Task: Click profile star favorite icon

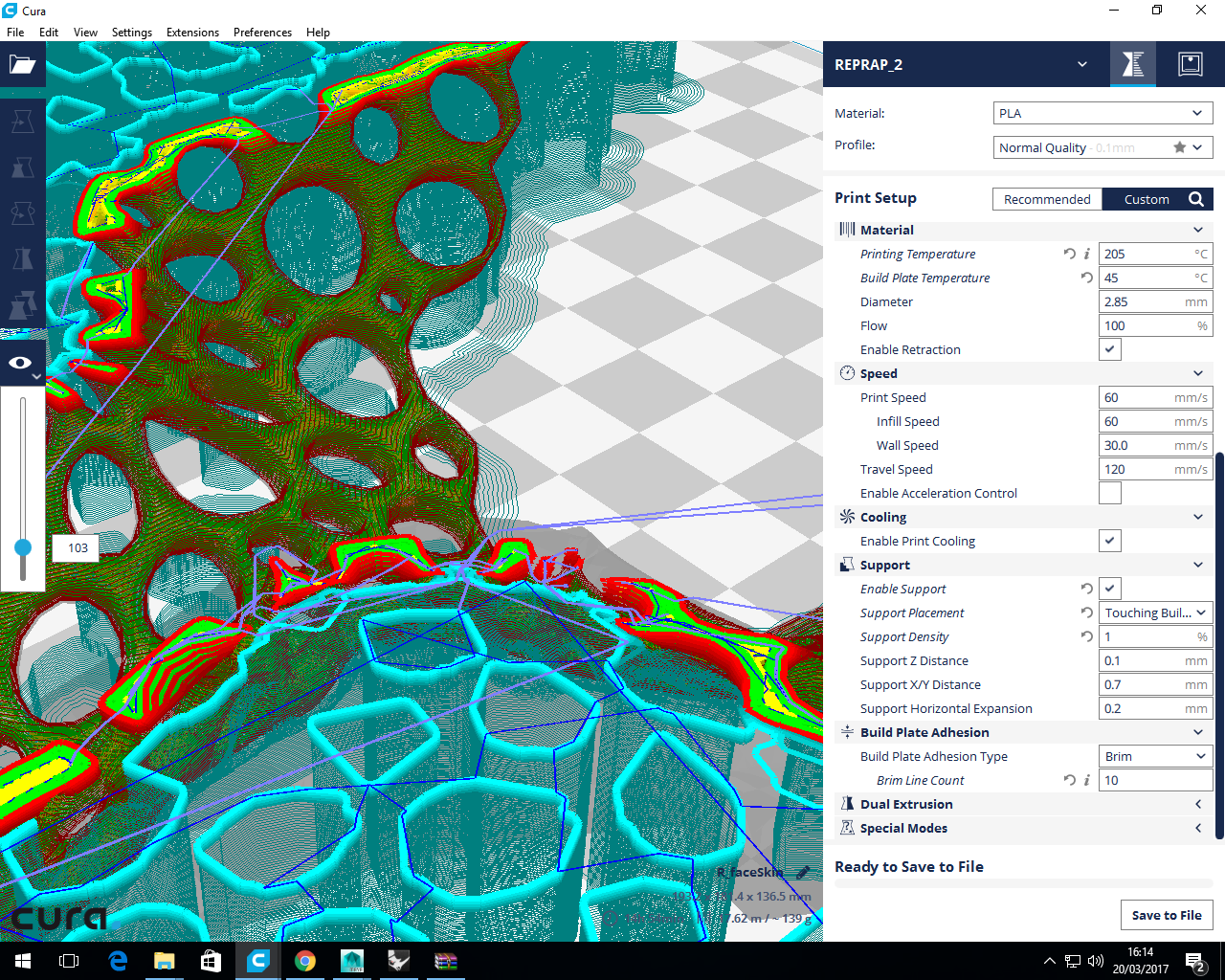Action: (1179, 147)
